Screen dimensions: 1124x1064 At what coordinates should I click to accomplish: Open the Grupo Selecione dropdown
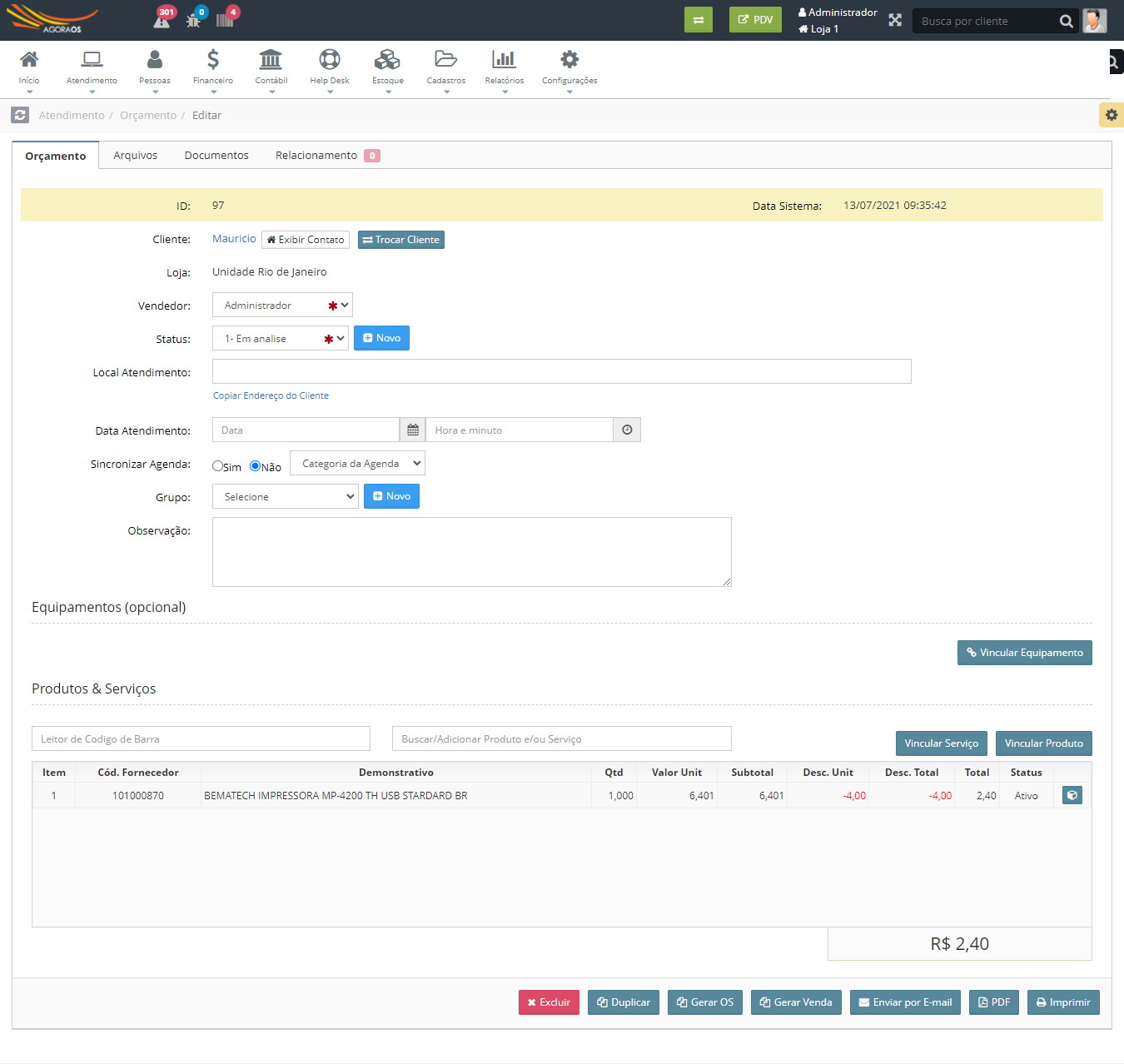(286, 496)
